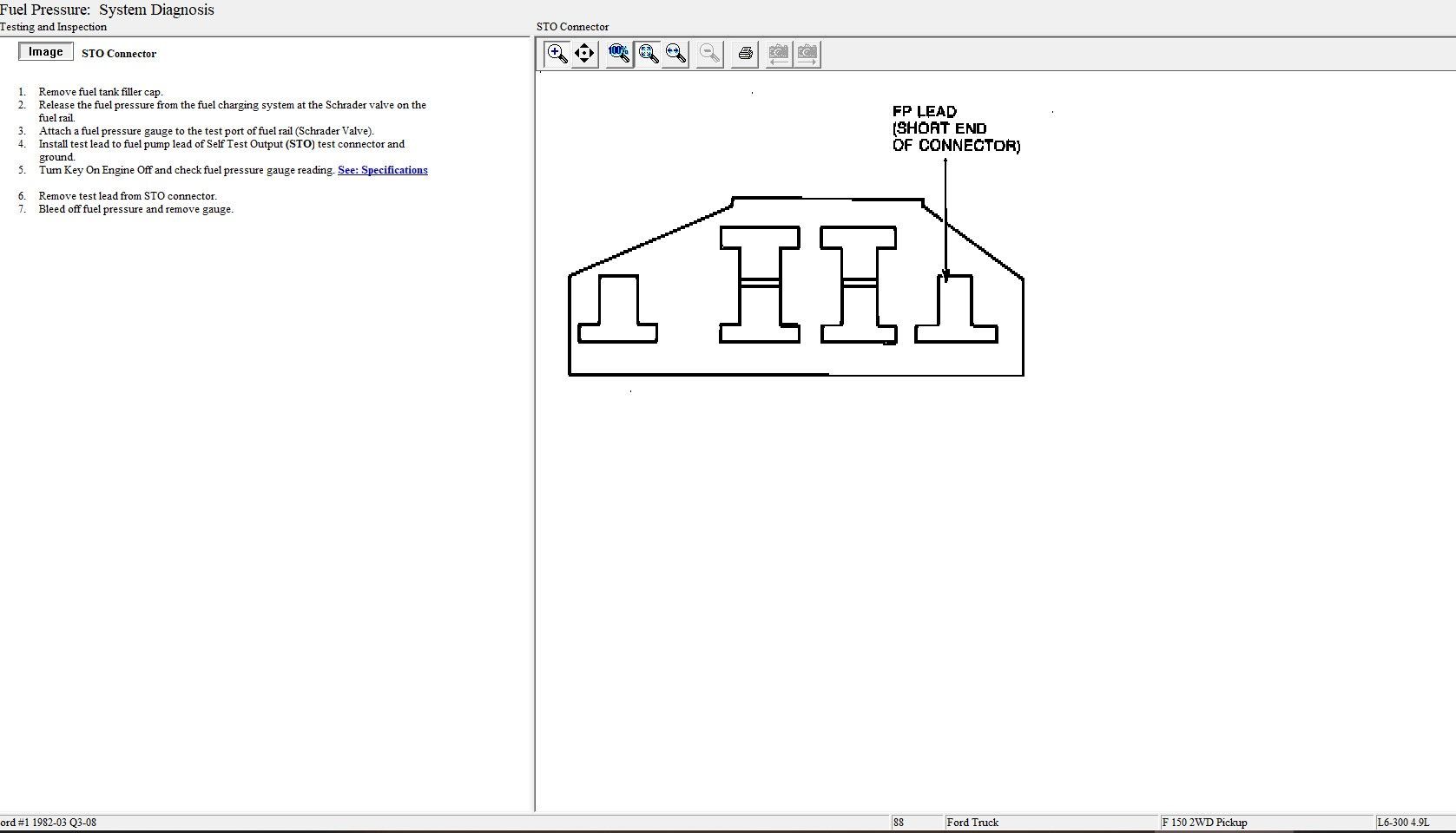Screen dimensions: 1456x833
Task: Click the model year 88 field
Action: pyautogui.click(x=899, y=823)
